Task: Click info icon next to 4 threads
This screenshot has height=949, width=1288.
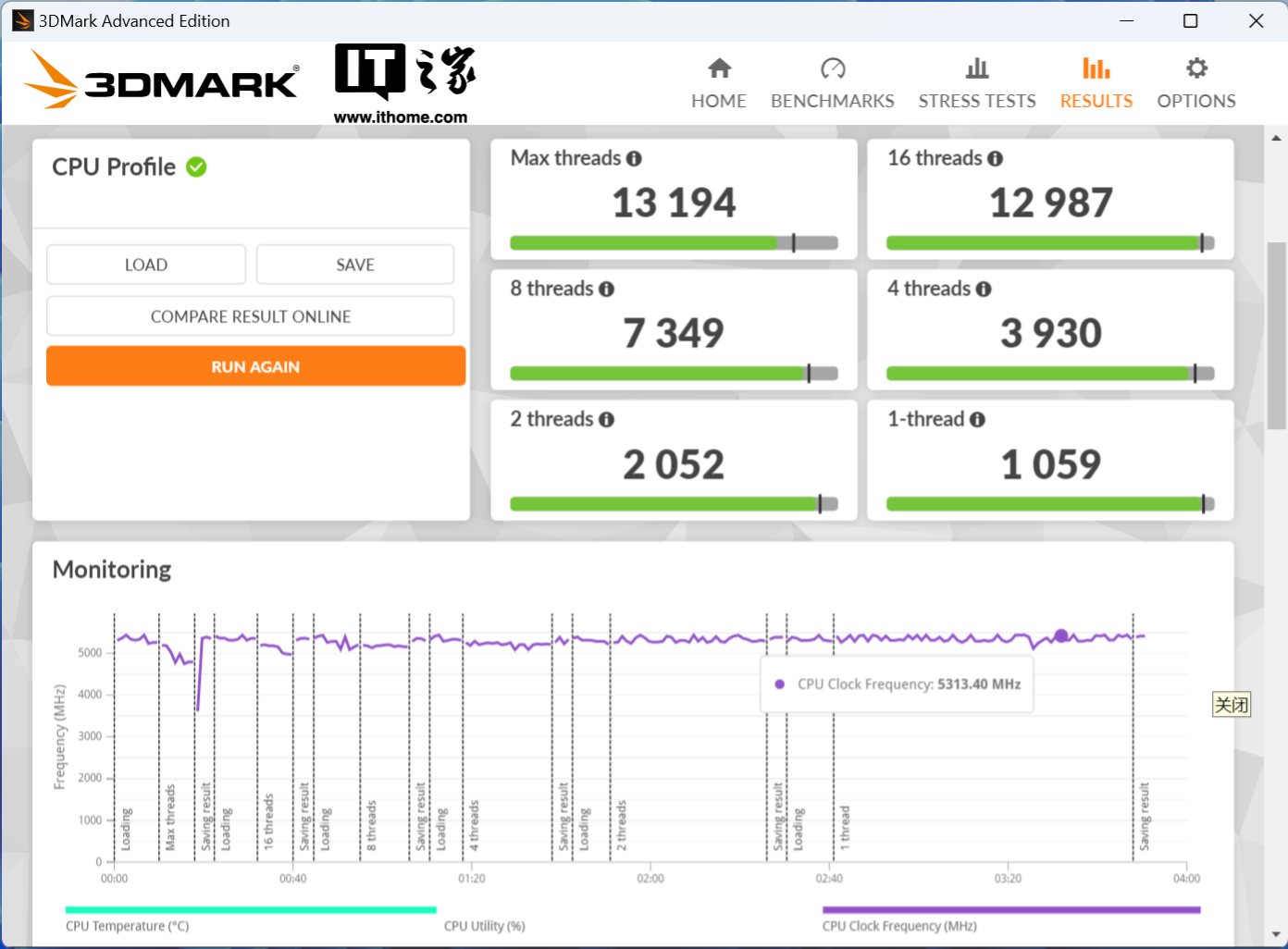Action: coord(984,290)
